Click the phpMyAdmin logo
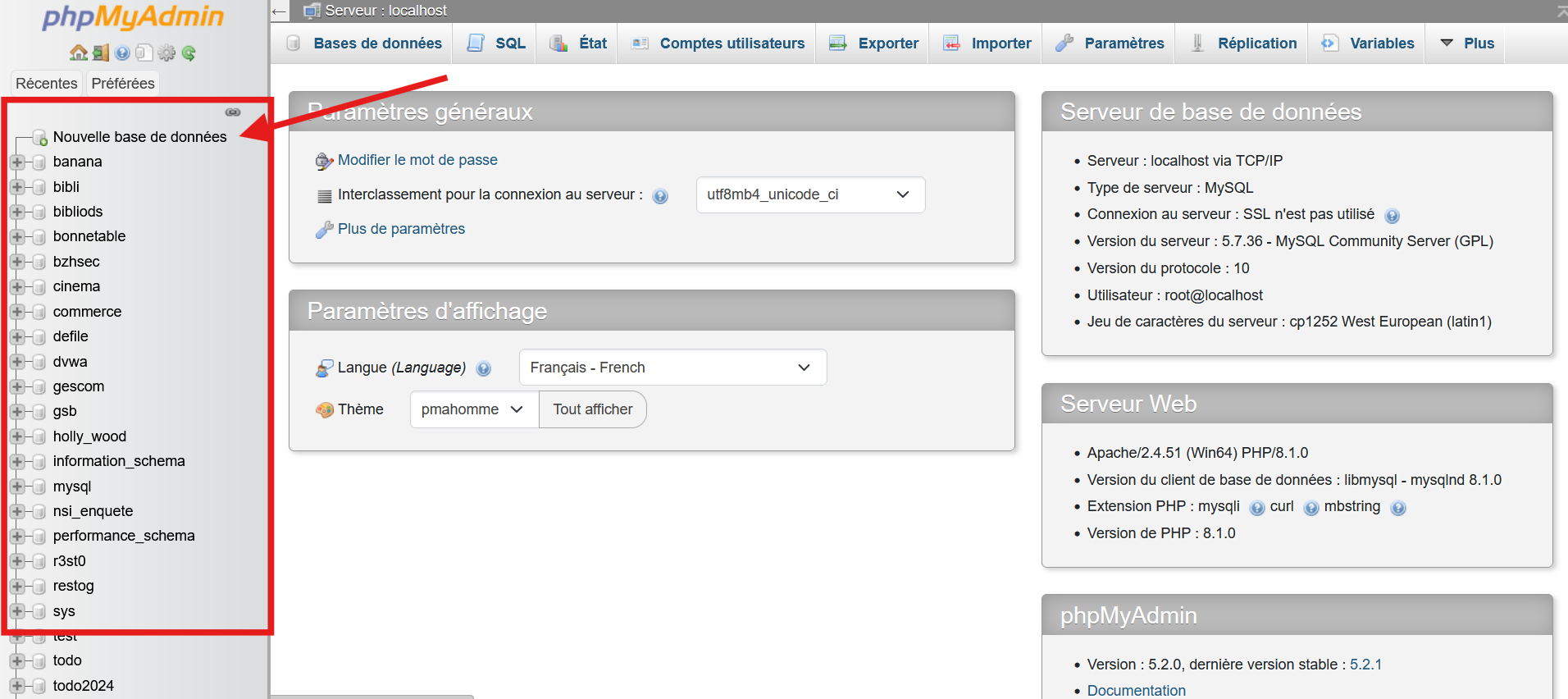 133,16
